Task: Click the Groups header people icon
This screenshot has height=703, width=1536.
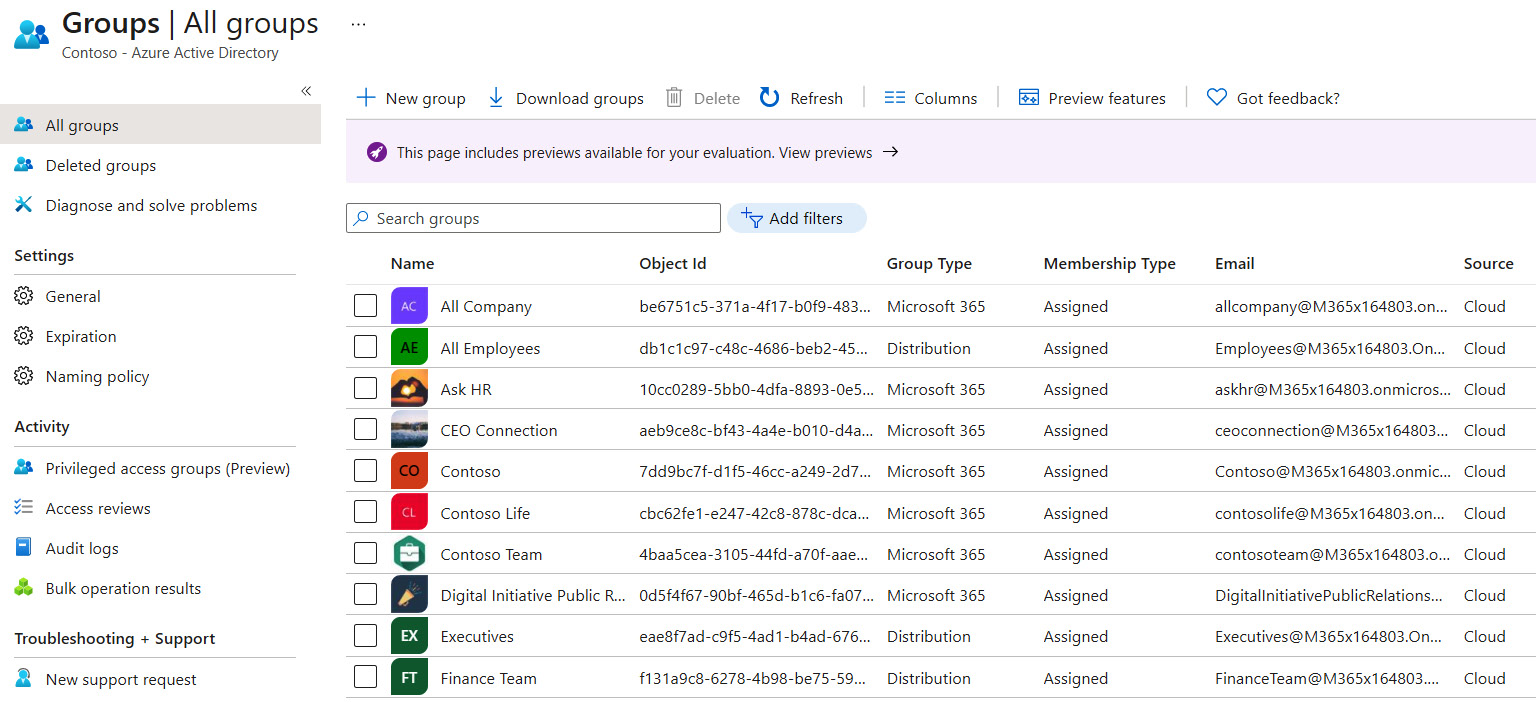Action: pyautogui.click(x=31, y=34)
